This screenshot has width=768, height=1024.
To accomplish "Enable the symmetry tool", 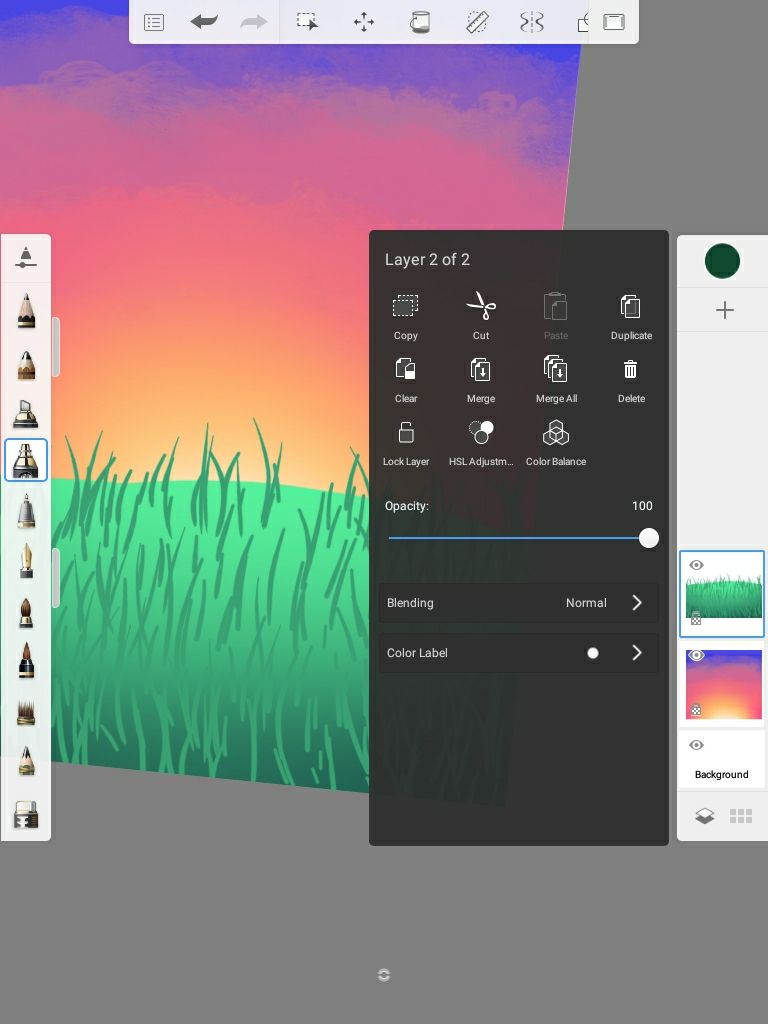I will 532,22.
